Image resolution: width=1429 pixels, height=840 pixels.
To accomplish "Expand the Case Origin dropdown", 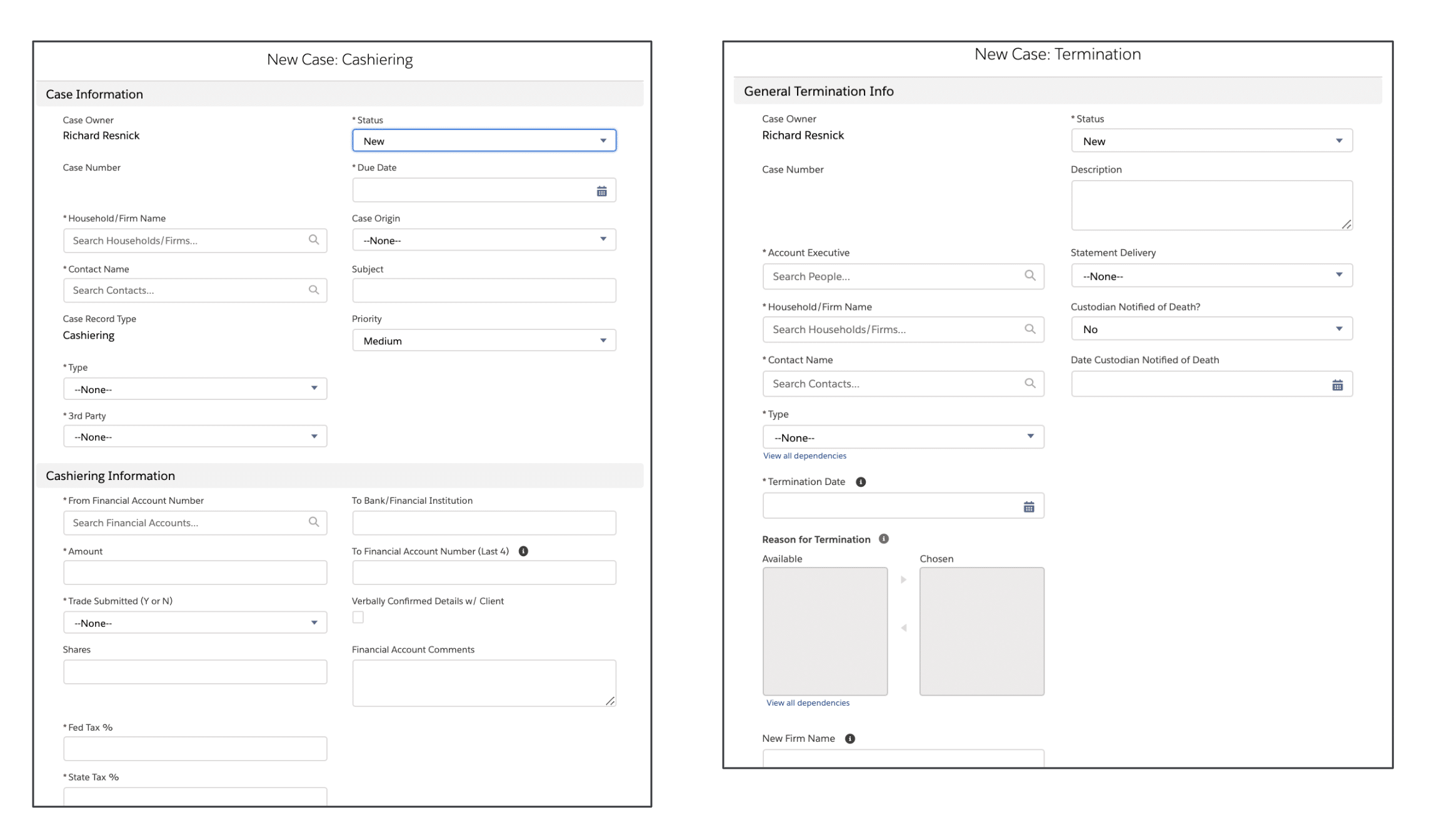I will pos(483,240).
